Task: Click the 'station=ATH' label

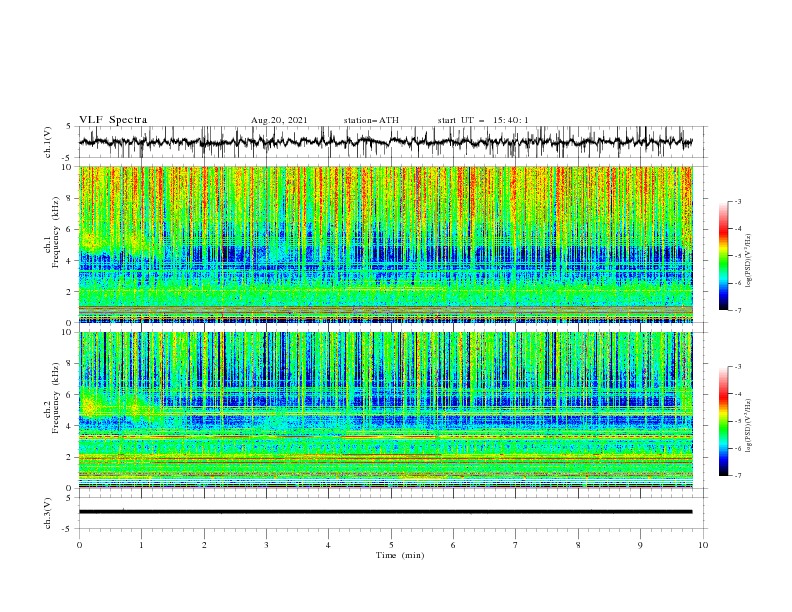Action: coord(371,120)
